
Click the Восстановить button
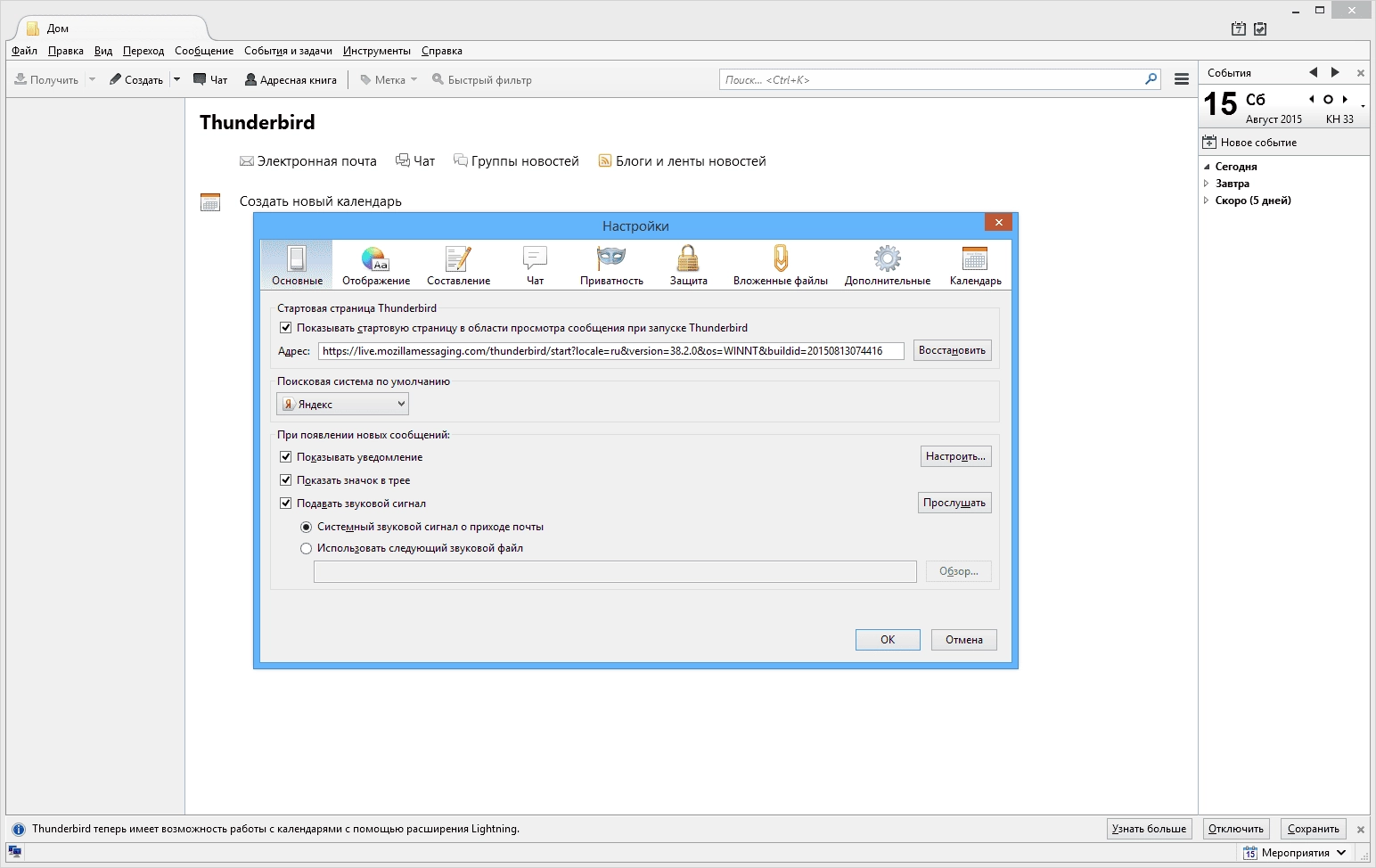coord(952,350)
